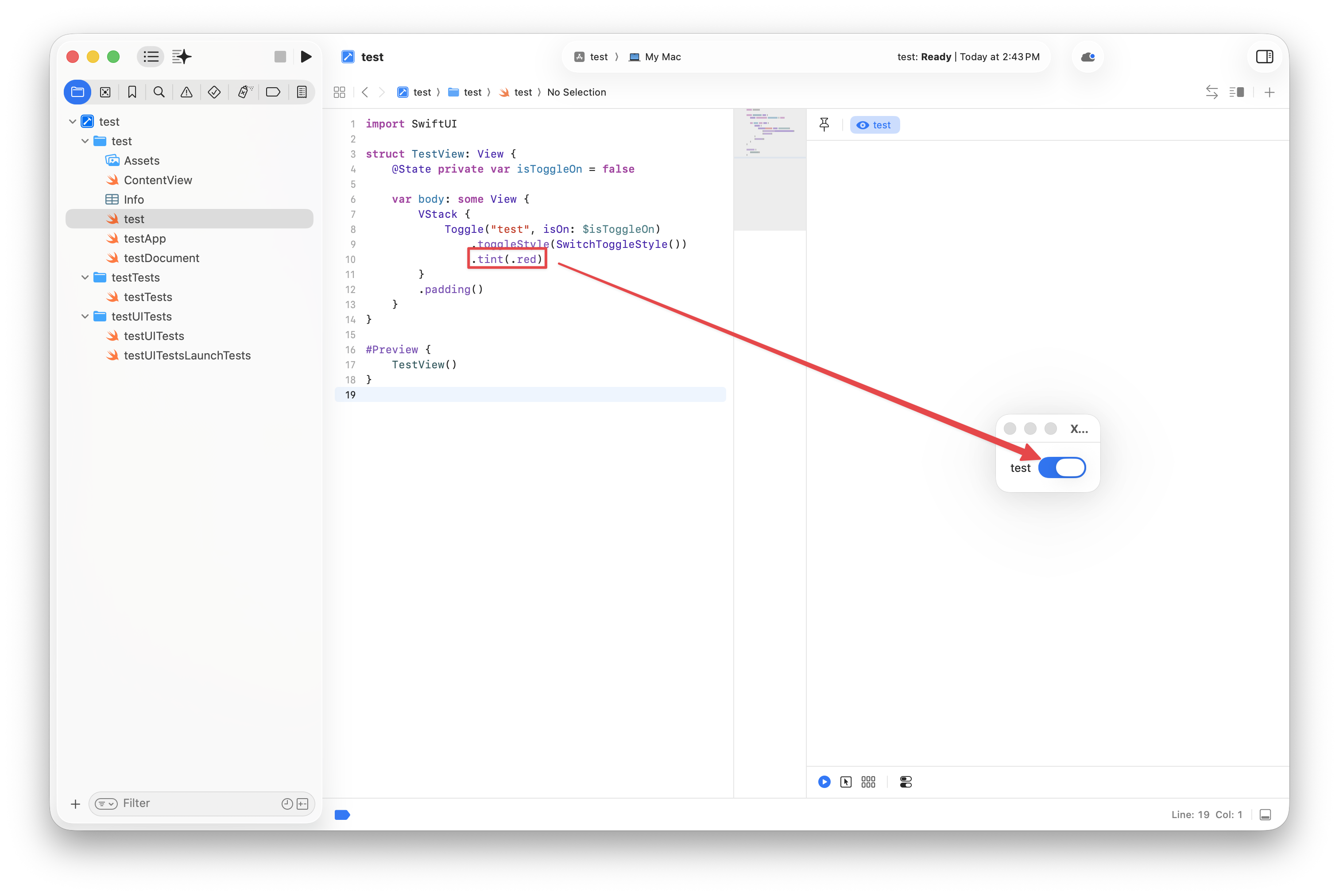The image size is (1339, 896).
Task: Toggle the bottom debug area button
Action: pos(1265,814)
